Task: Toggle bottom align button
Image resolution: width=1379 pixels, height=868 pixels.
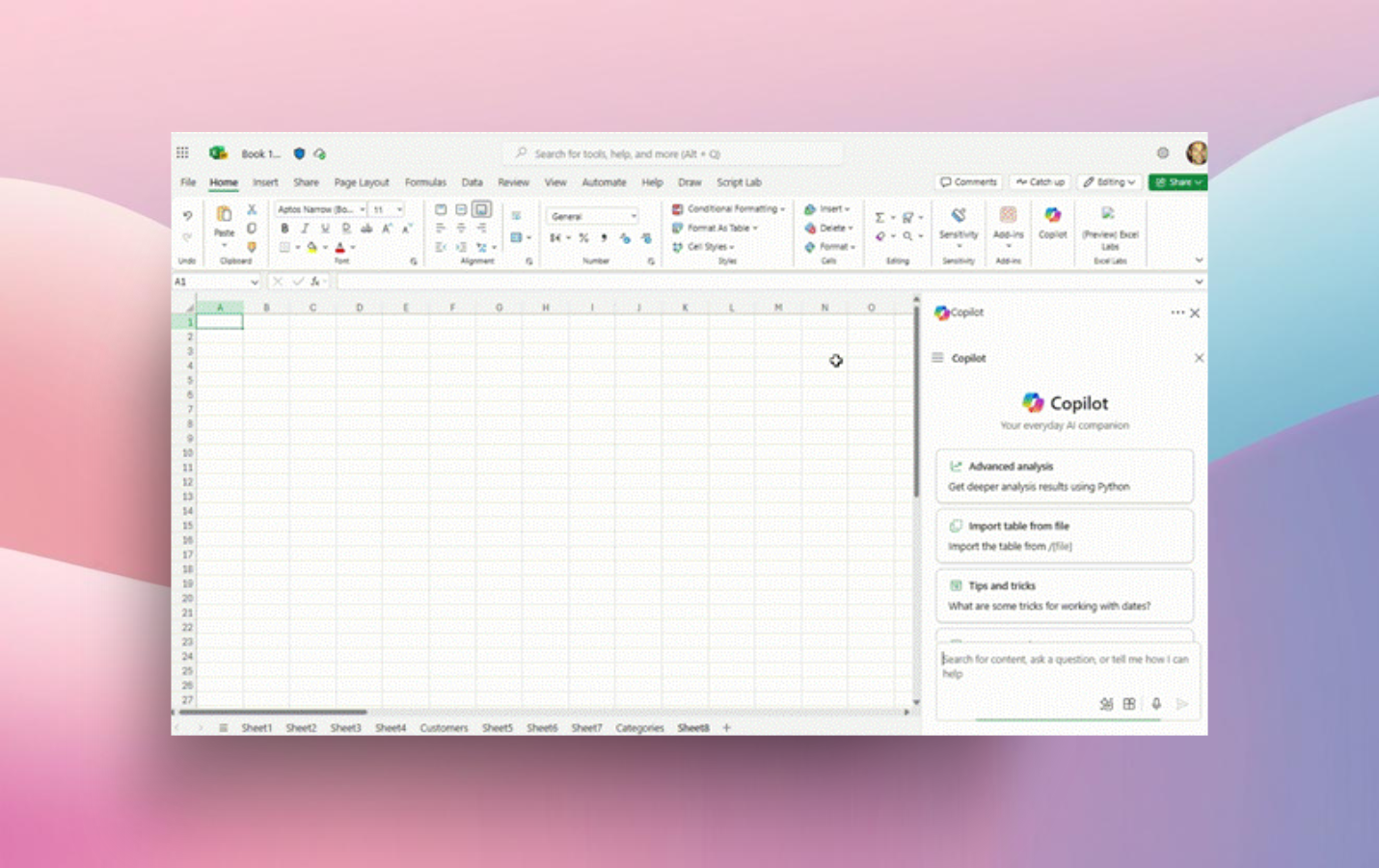Action: (481, 209)
